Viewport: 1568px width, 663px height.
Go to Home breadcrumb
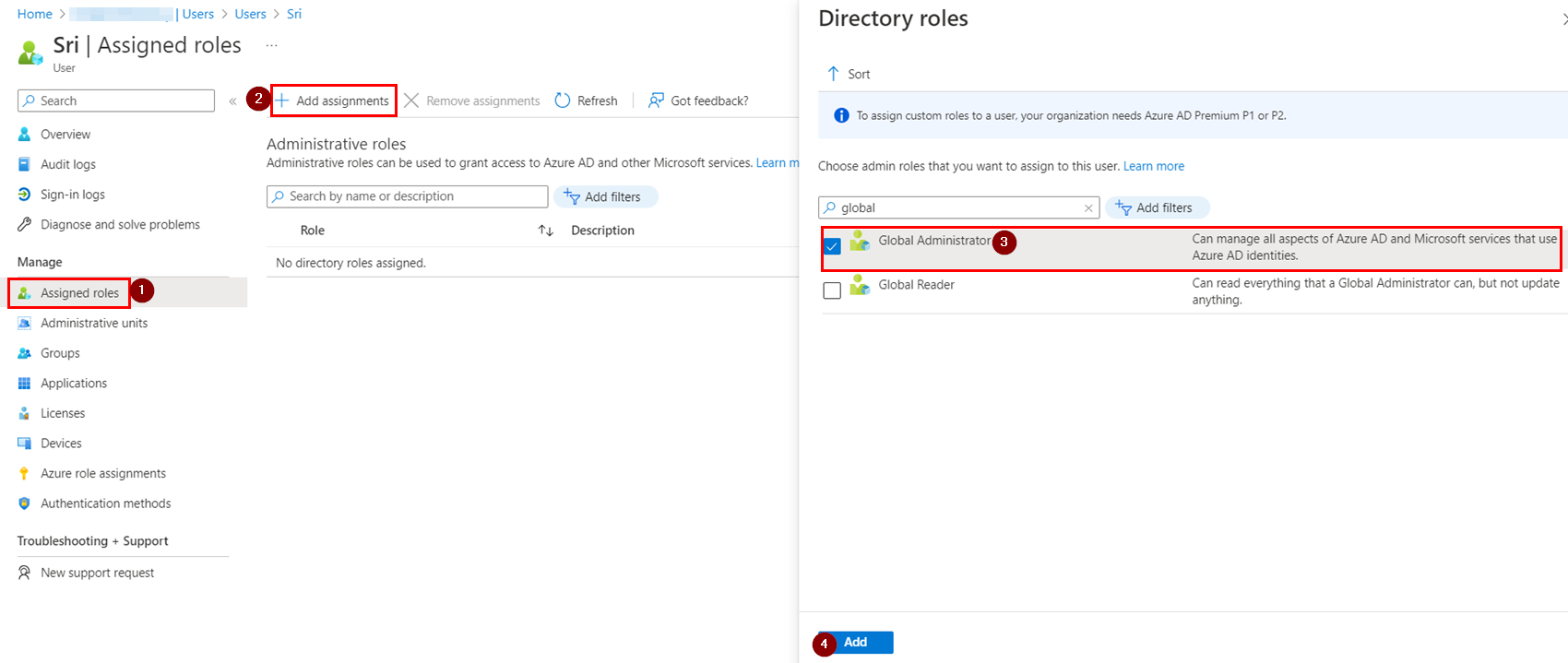[35, 14]
